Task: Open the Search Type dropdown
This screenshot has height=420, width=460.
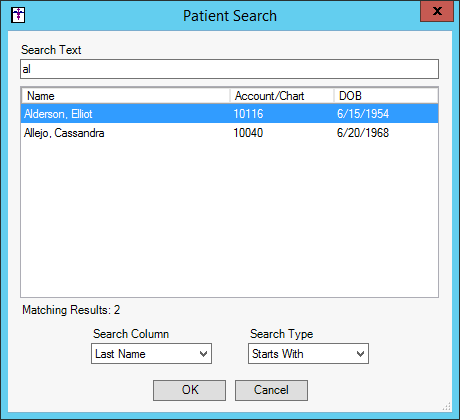Action: (308, 354)
